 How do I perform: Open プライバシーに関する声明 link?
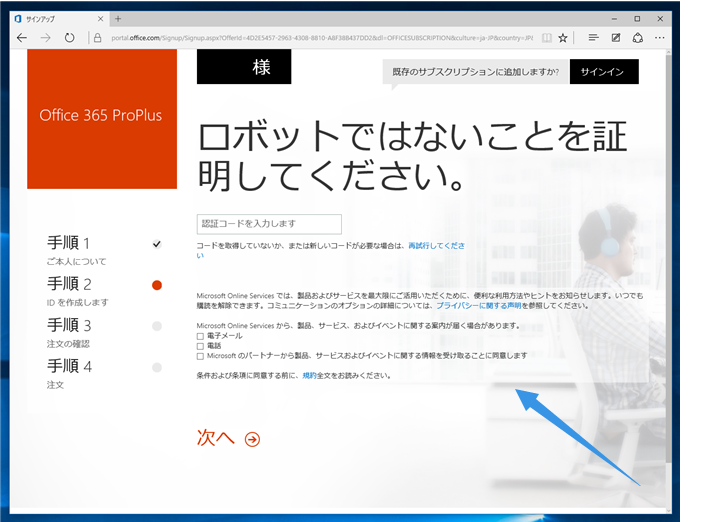click(479, 306)
